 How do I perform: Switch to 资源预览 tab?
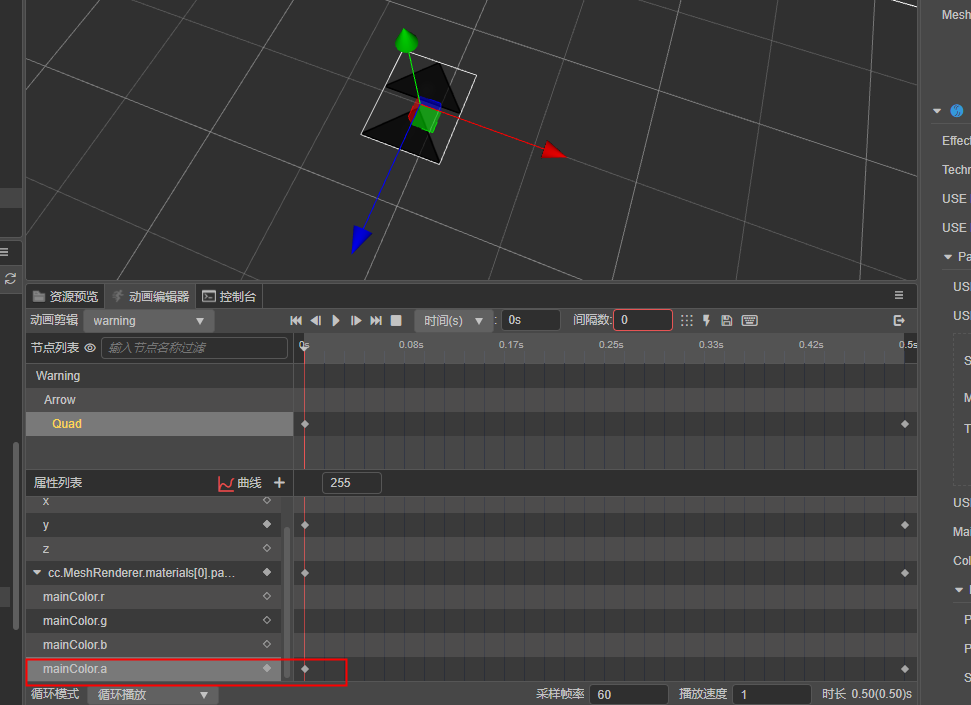[65, 297]
